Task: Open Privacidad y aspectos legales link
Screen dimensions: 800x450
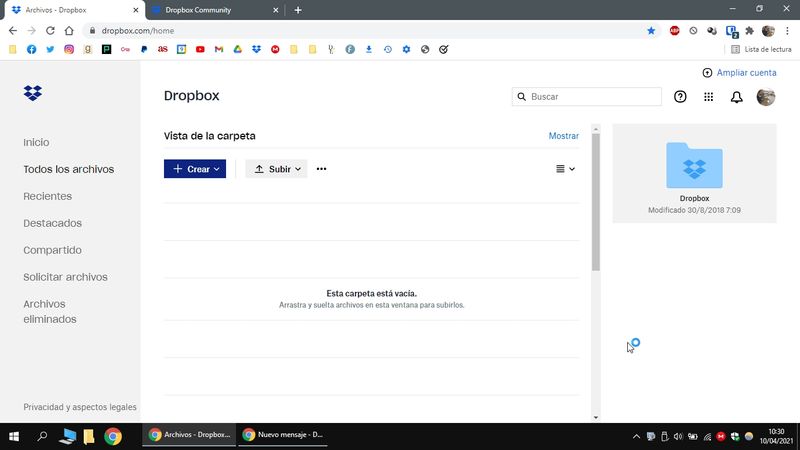Action: click(x=80, y=407)
